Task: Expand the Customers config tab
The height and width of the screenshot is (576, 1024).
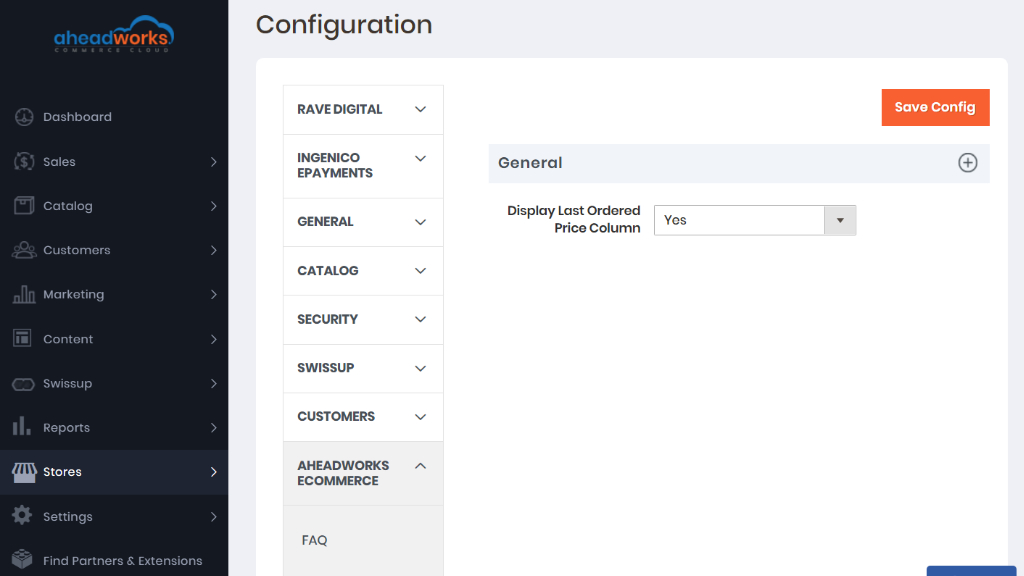Action: click(363, 417)
